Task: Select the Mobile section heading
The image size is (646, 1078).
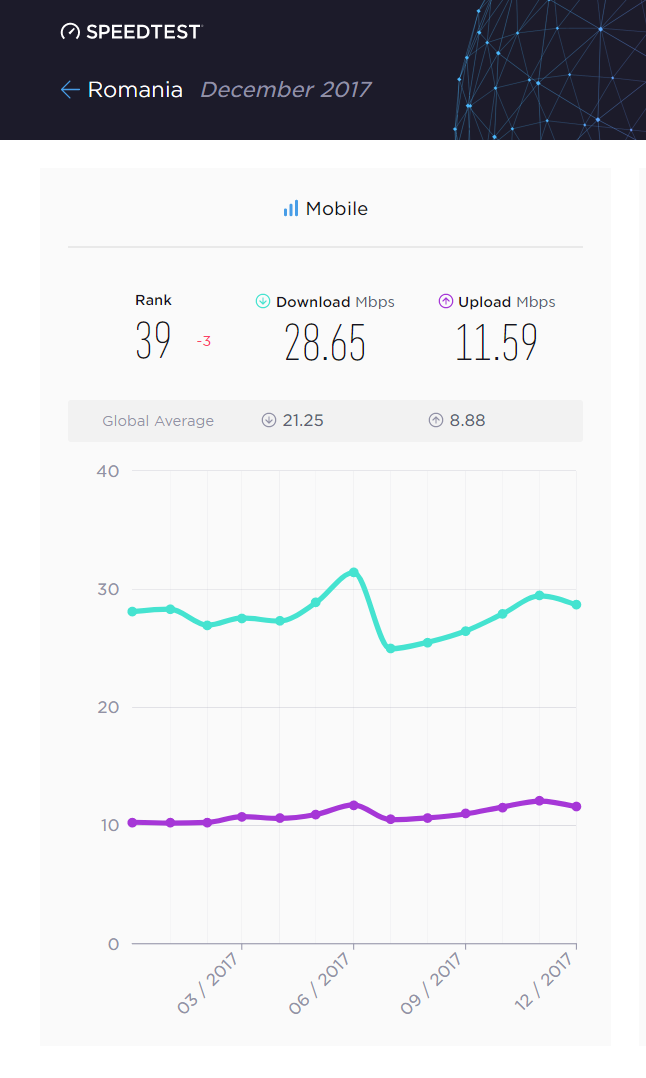Action: click(337, 209)
